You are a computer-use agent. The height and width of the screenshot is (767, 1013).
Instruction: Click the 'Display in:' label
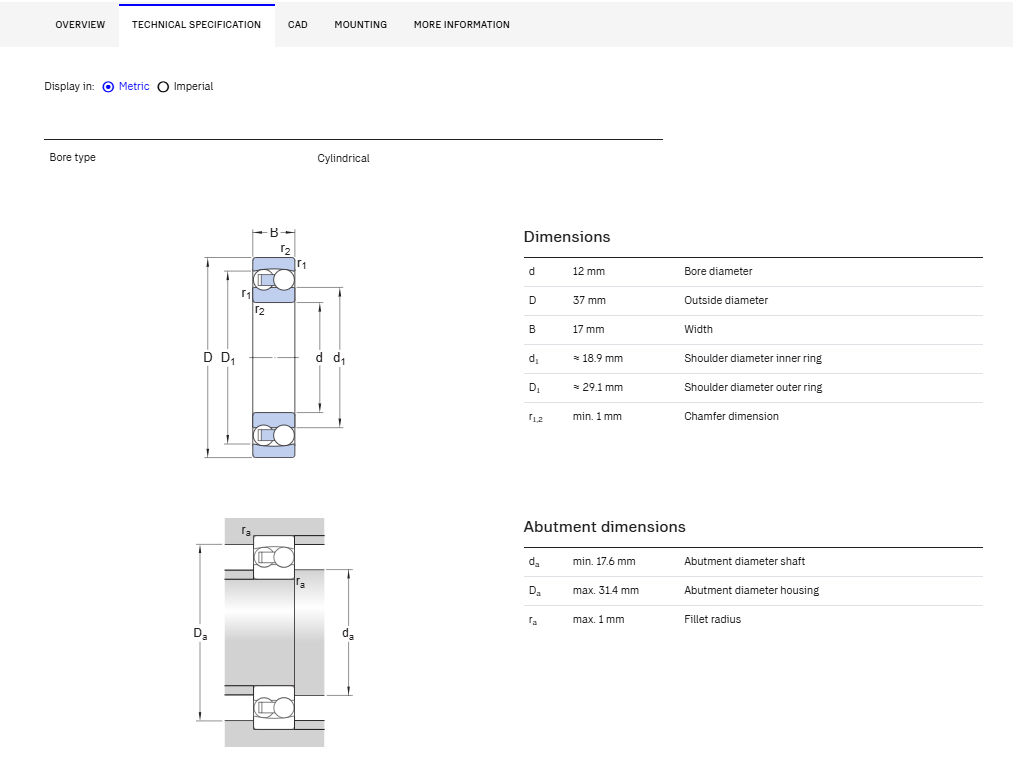69,87
